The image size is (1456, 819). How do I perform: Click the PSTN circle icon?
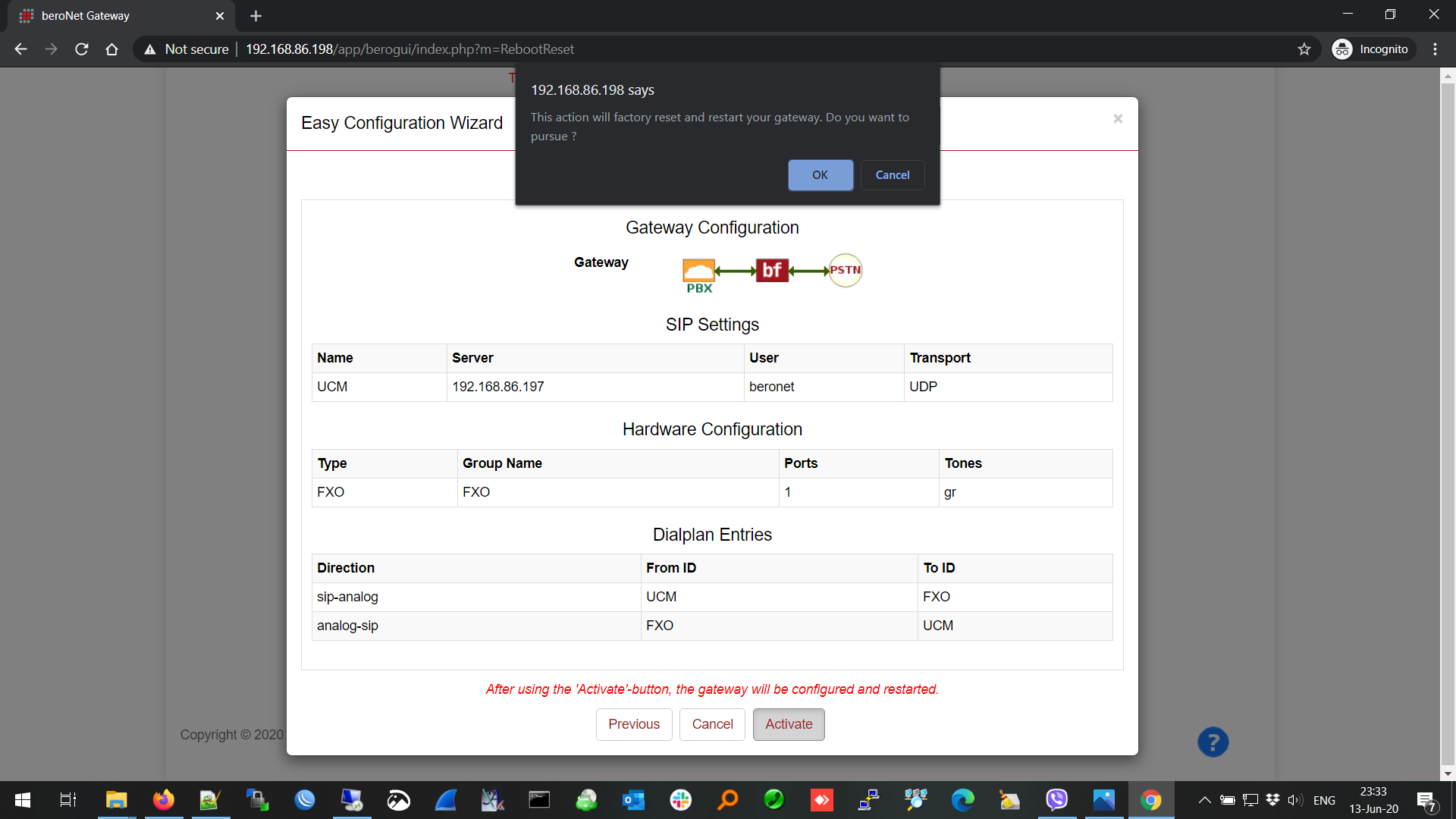click(x=845, y=270)
